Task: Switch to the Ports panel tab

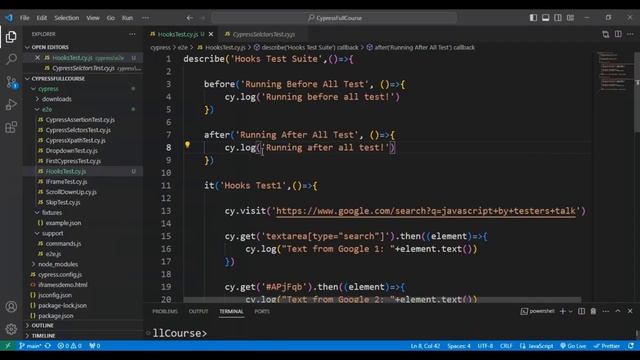Action: [x=262, y=311]
